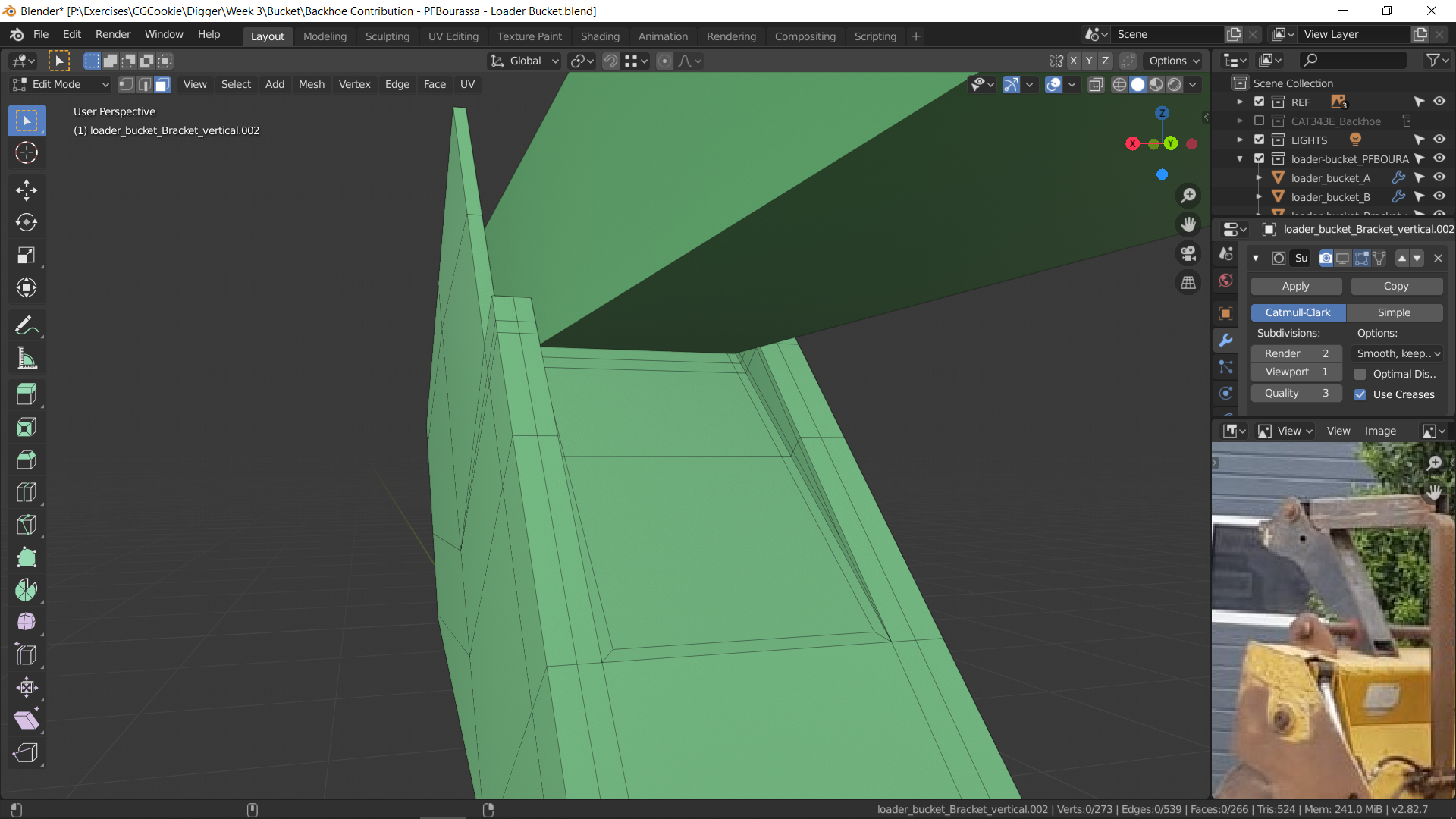Image resolution: width=1456 pixels, height=819 pixels.
Task: Switch to the Sculpting workspace tab
Action: click(x=387, y=36)
